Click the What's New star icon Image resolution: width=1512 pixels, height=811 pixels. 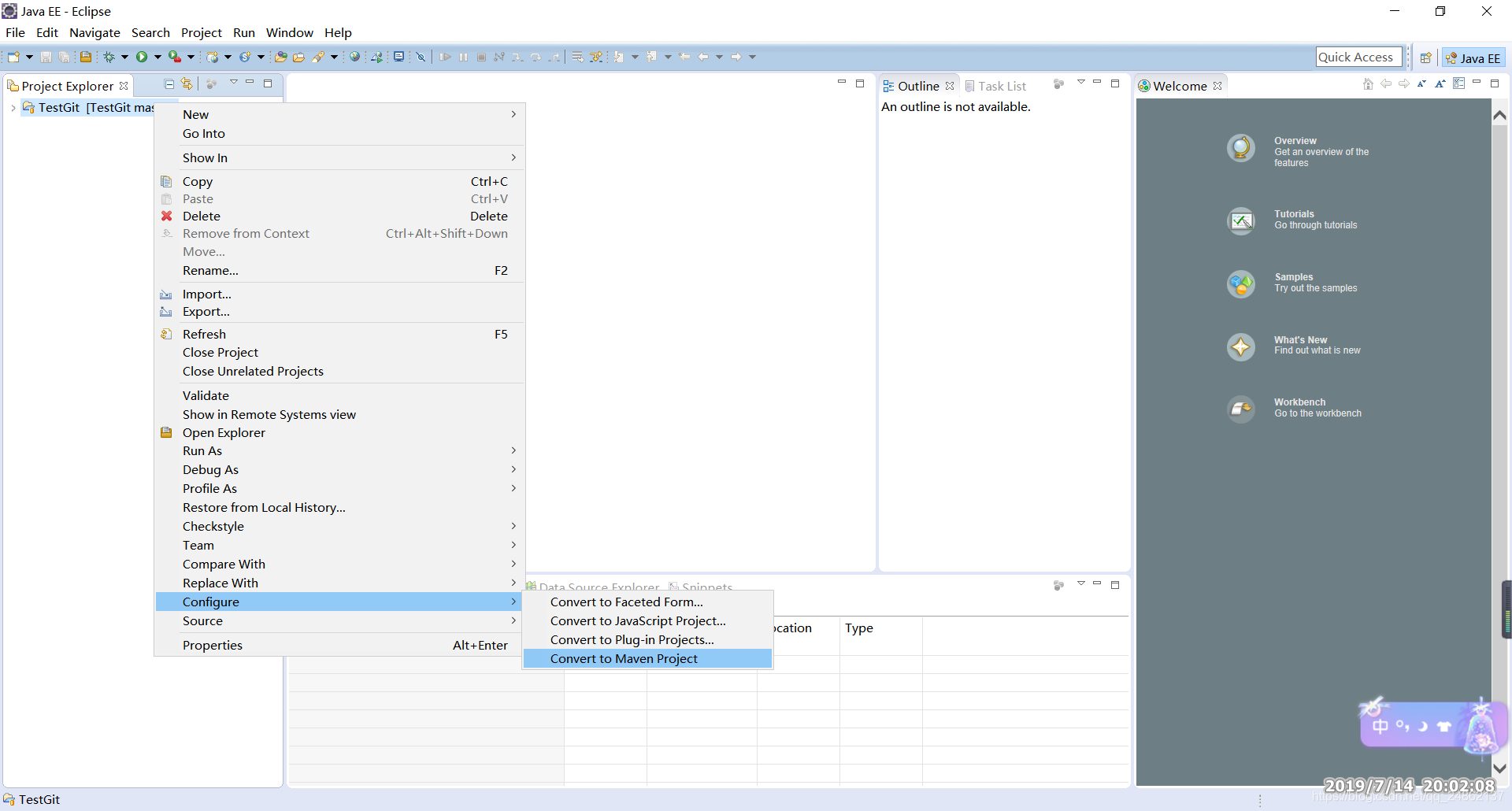click(x=1241, y=346)
